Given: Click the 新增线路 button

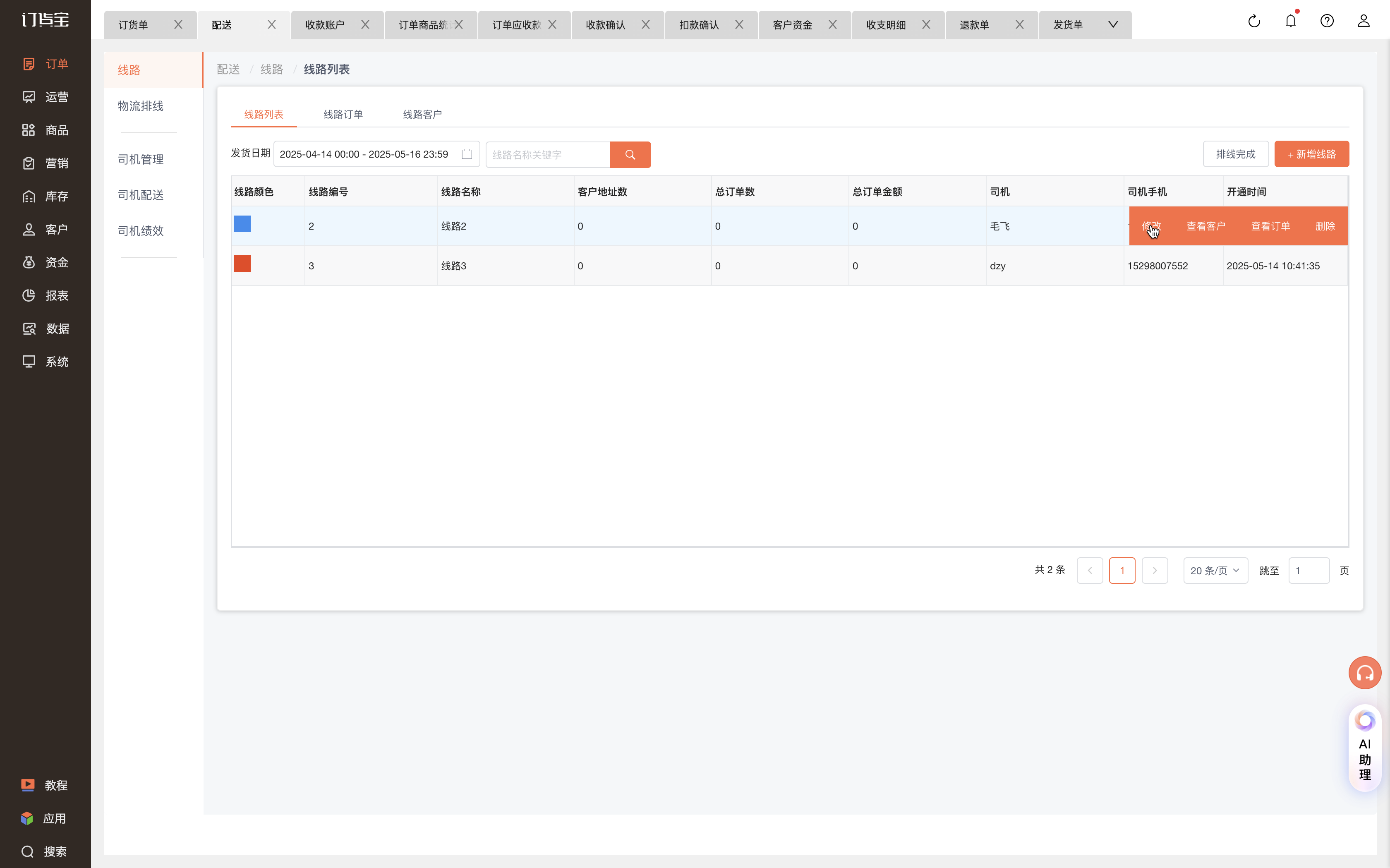Looking at the screenshot, I should pyautogui.click(x=1311, y=154).
